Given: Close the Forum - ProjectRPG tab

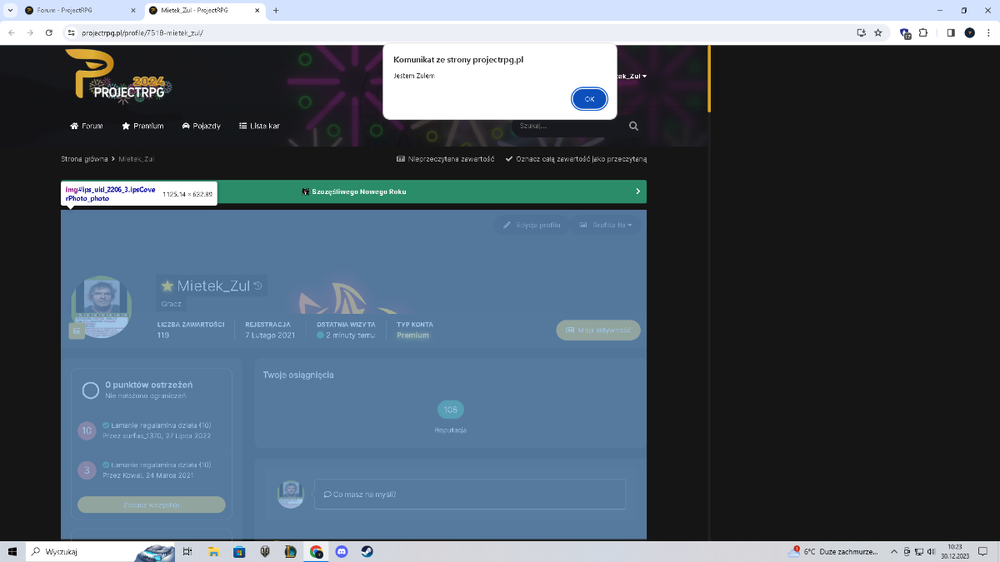Looking at the screenshot, I should pyautogui.click(x=133, y=10).
